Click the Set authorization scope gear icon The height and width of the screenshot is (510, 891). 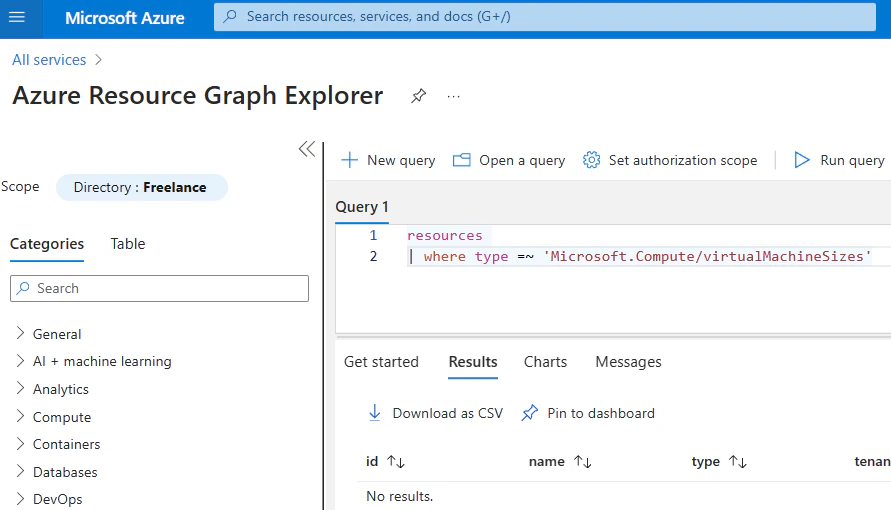click(591, 160)
